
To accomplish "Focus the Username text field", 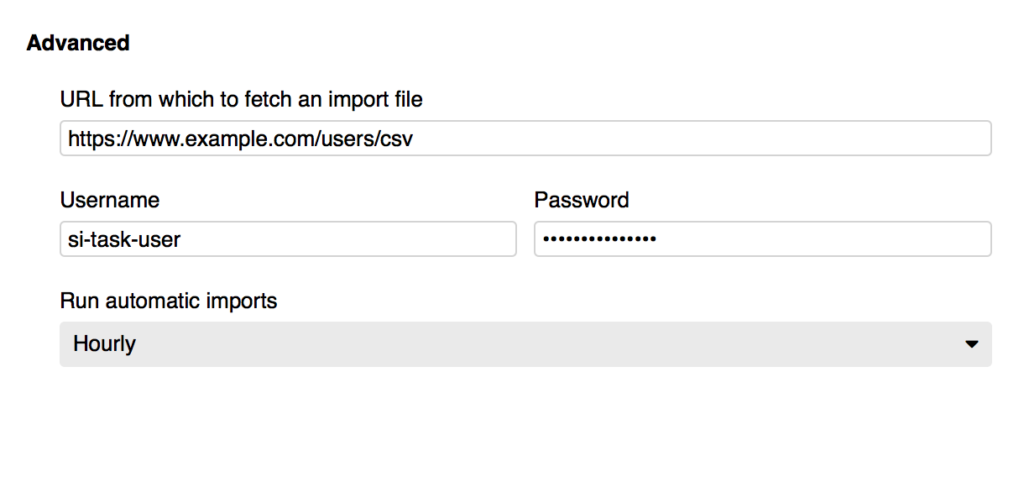I will pyautogui.click(x=288, y=239).
